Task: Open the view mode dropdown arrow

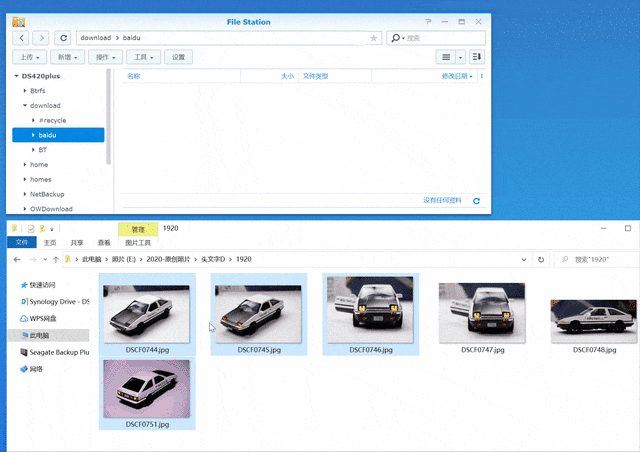Action: coord(460,57)
